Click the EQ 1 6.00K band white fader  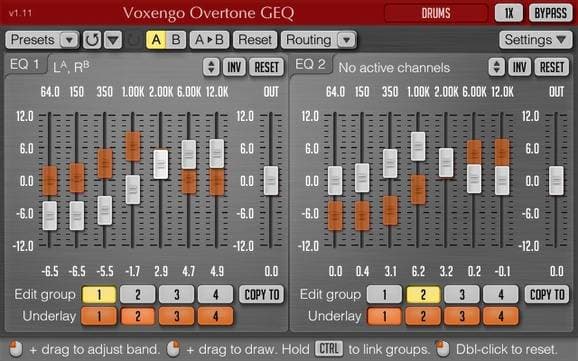(x=189, y=155)
